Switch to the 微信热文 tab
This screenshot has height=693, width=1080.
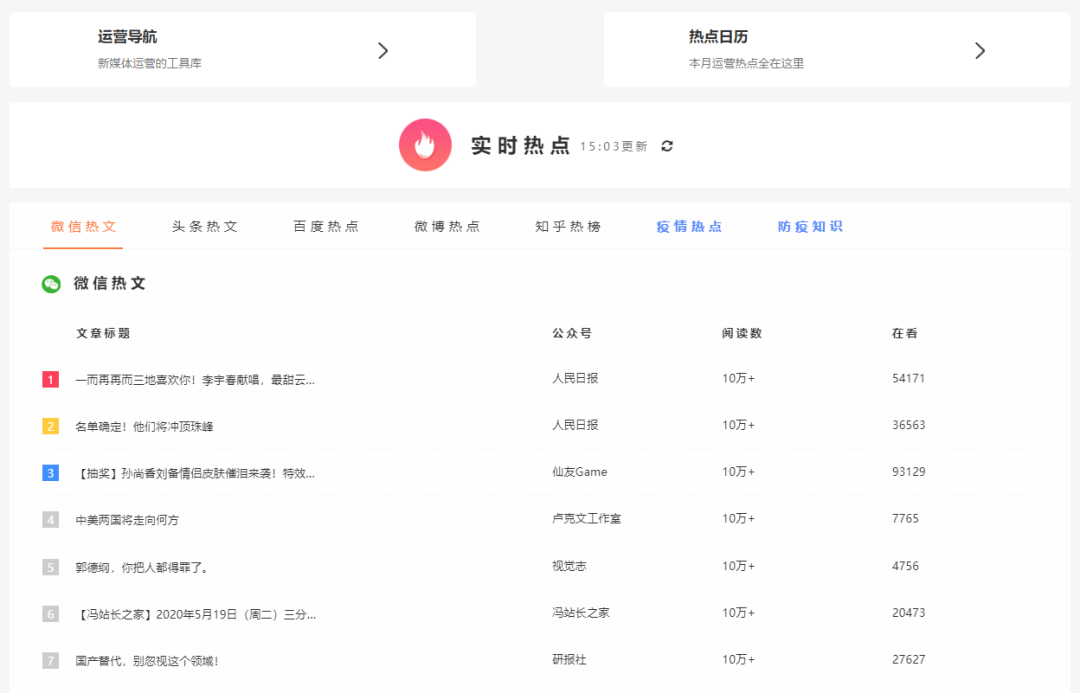pyautogui.click(x=83, y=227)
